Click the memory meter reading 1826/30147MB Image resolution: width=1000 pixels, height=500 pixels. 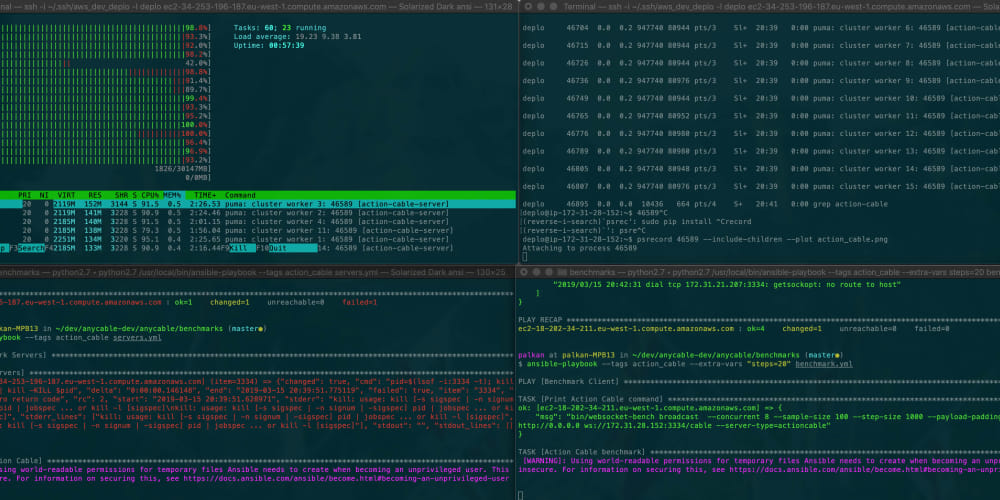(182, 169)
